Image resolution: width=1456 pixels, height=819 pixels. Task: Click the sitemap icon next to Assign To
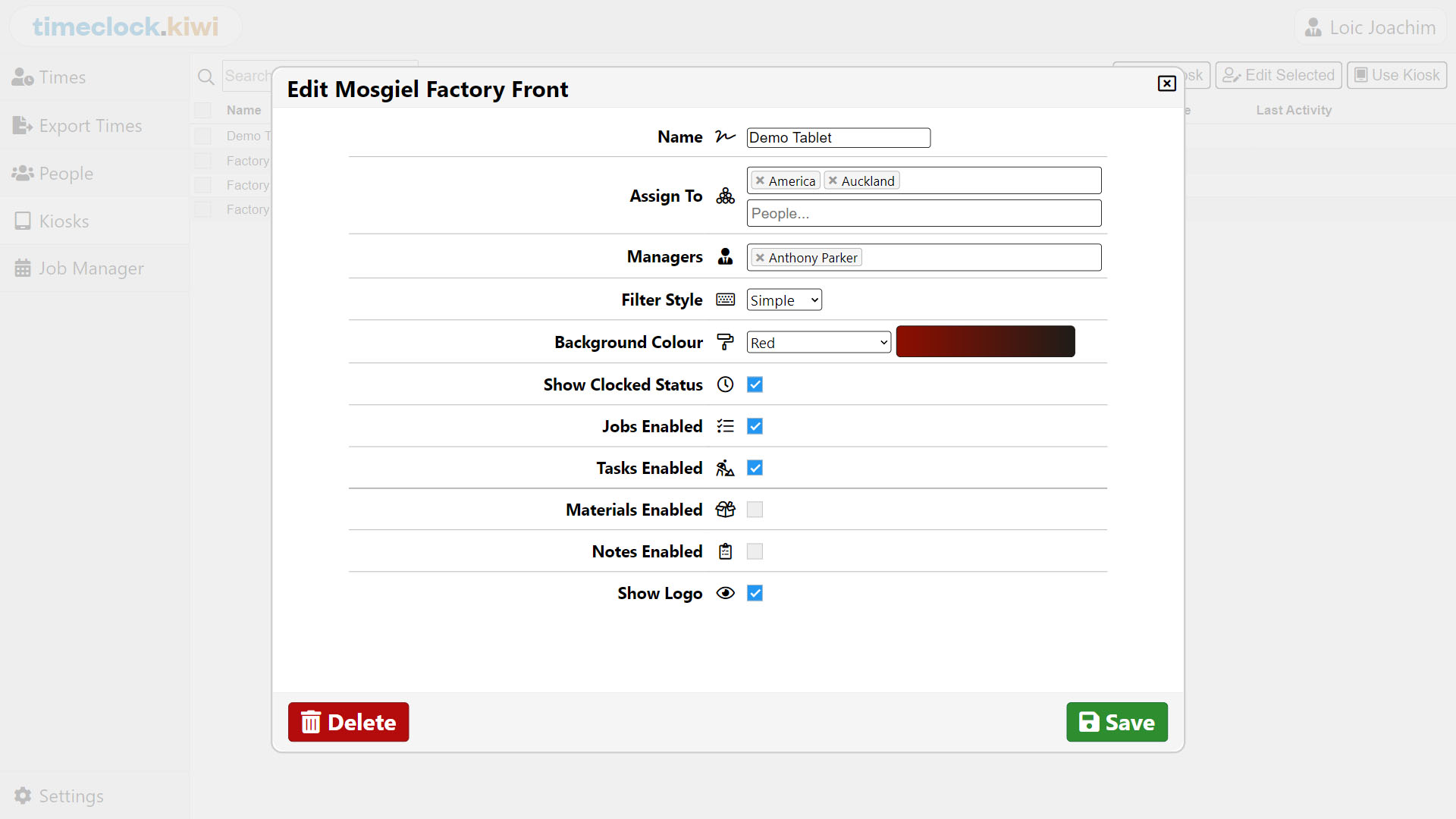[x=725, y=196]
